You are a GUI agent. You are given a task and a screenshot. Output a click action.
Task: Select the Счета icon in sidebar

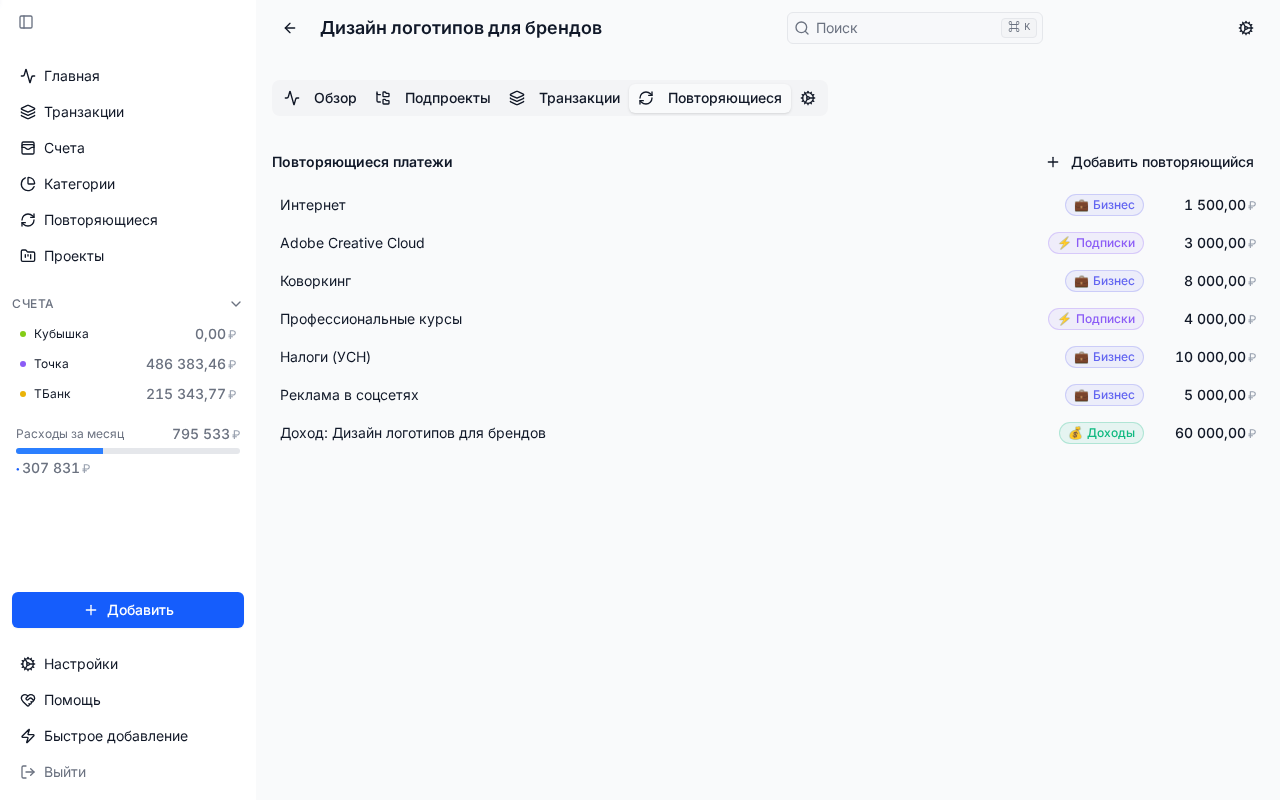27,148
